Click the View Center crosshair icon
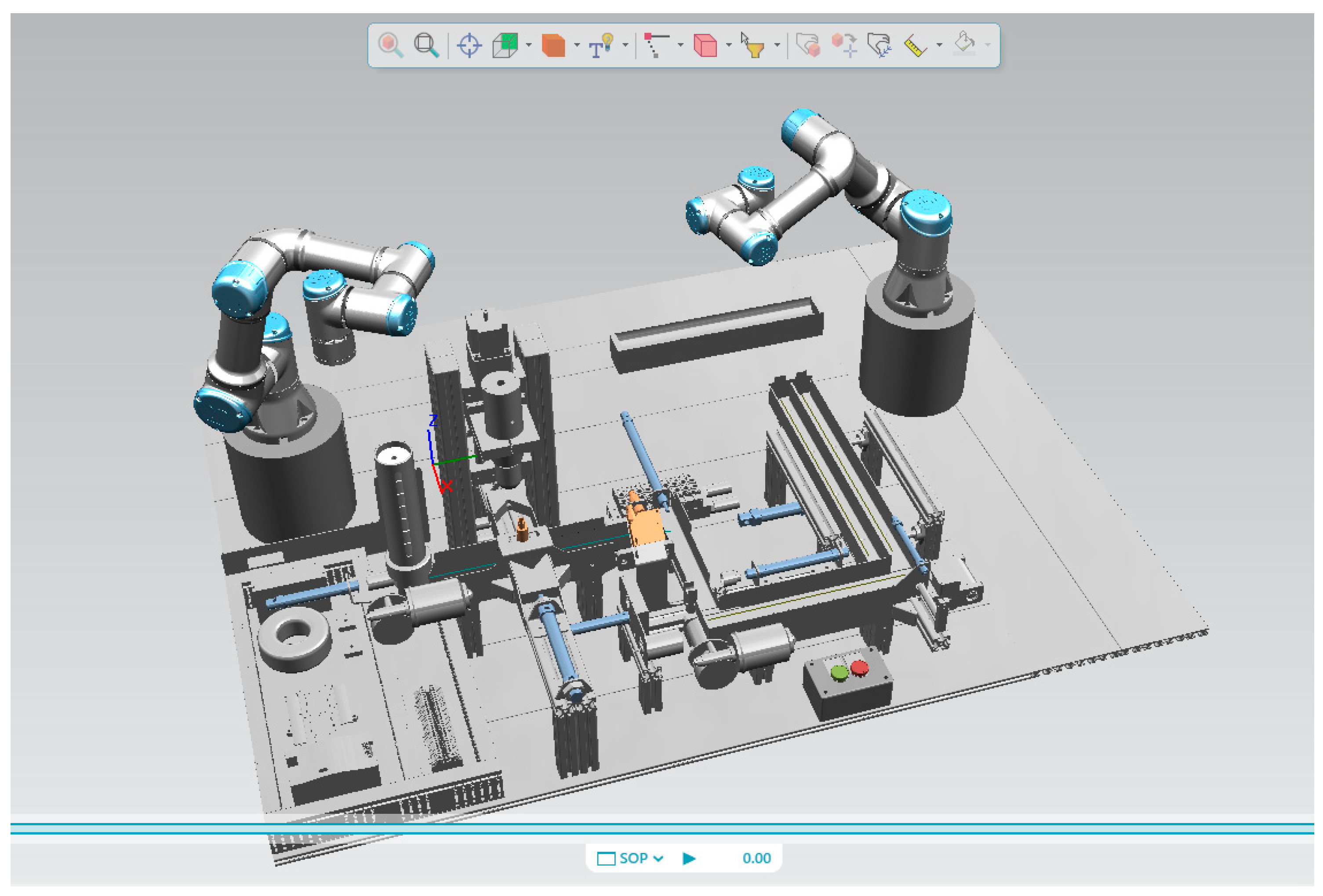The image size is (1323, 896). point(470,45)
